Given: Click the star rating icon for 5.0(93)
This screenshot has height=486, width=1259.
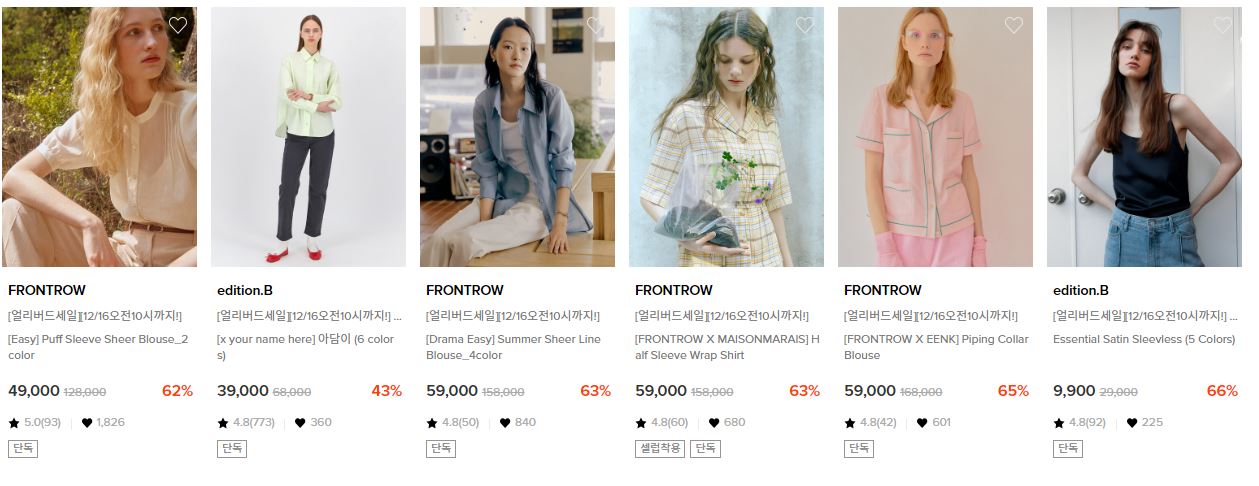Looking at the screenshot, I should pyautogui.click(x=14, y=423).
